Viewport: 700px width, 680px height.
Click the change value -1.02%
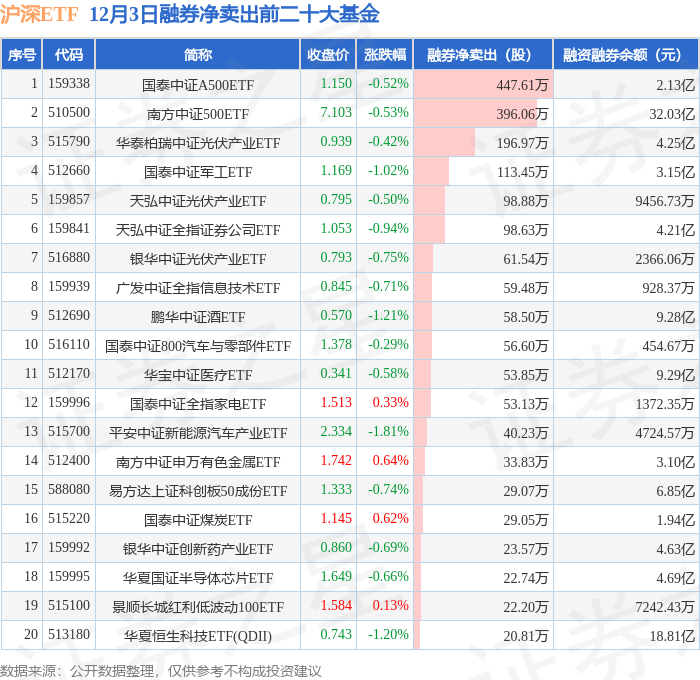tap(388, 171)
